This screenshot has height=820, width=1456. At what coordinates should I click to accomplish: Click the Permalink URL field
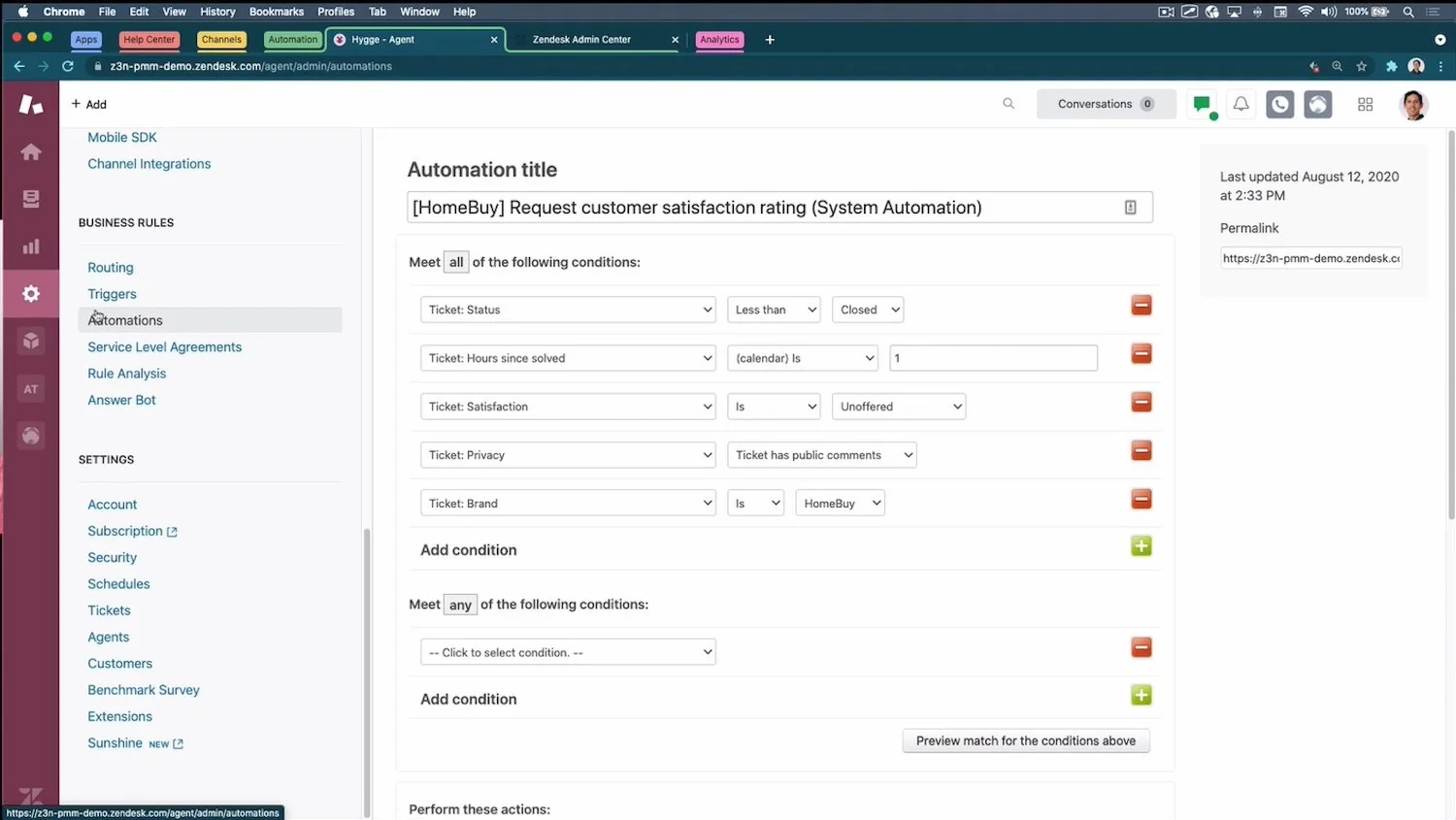pyautogui.click(x=1310, y=258)
